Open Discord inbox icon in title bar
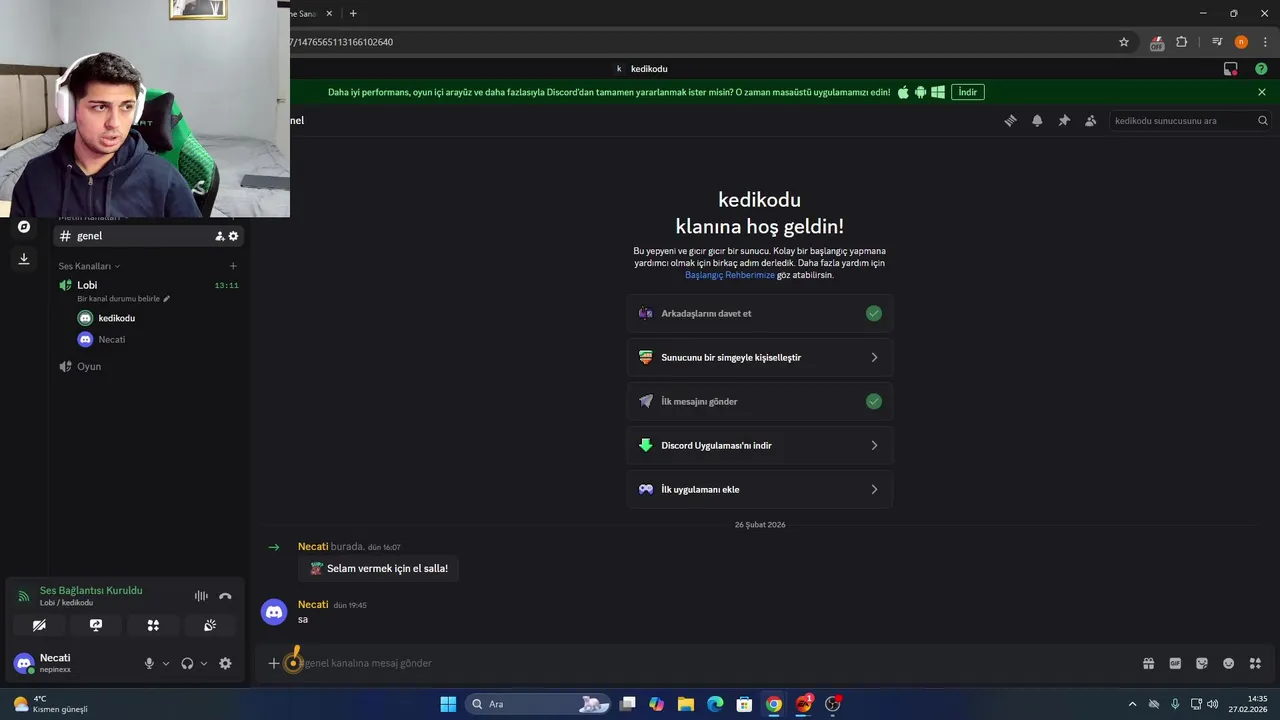This screenshot has height=720, width=1280. [x=1231, y=69]
